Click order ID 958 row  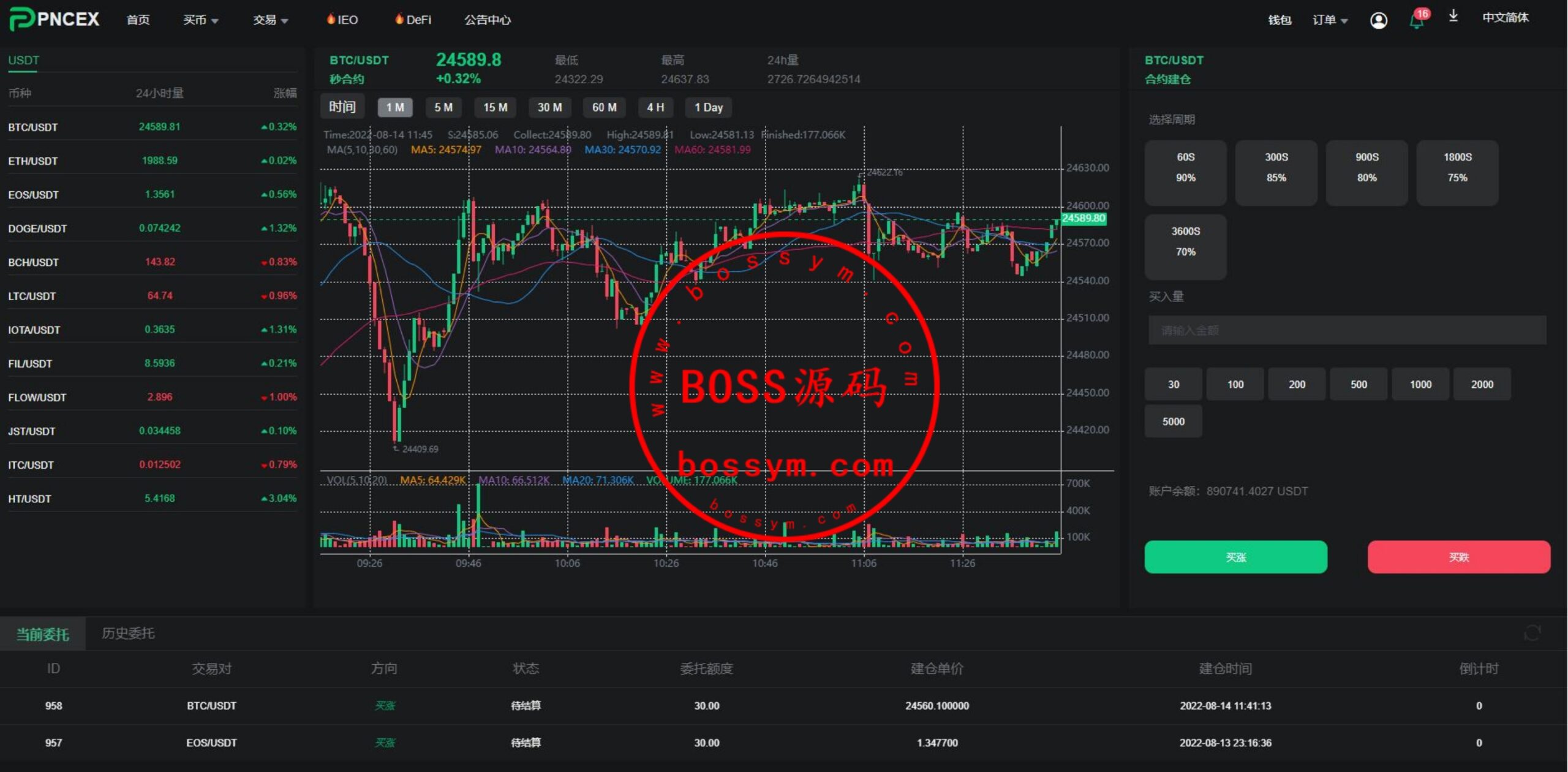[x=783, y=706]
